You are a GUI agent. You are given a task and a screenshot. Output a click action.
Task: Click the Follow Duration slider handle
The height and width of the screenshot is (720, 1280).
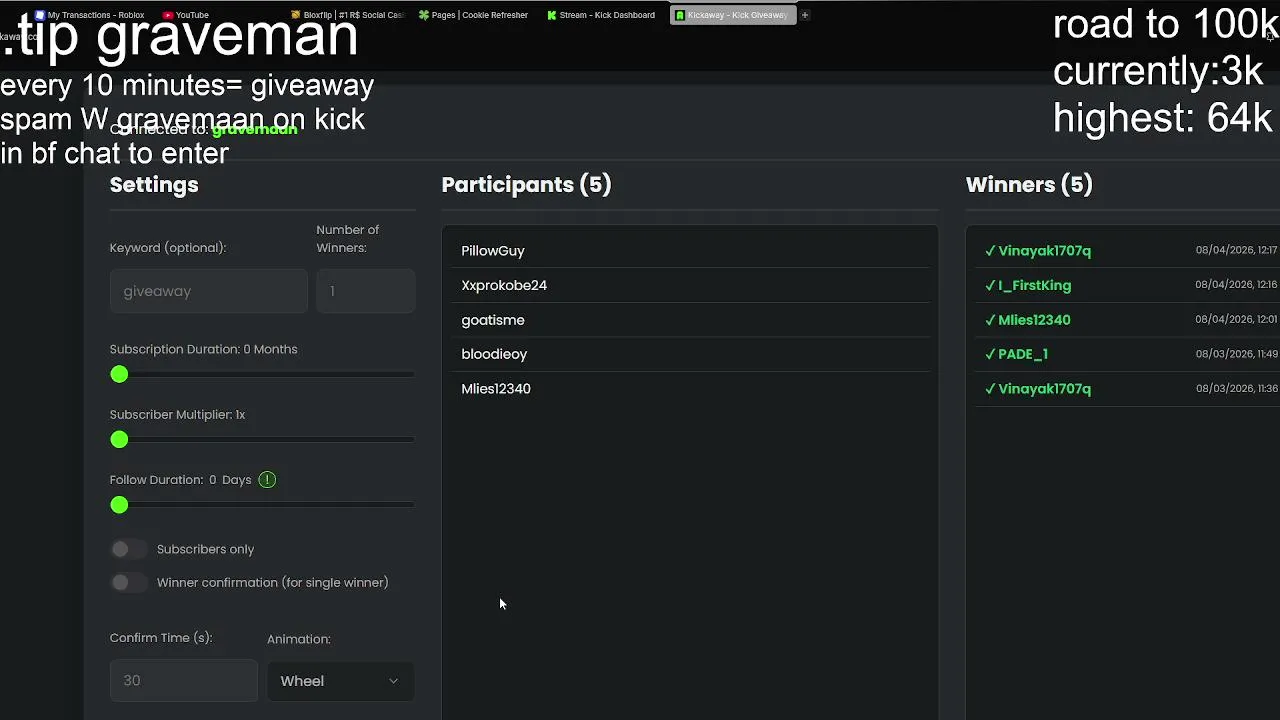(x=119, y=505)
